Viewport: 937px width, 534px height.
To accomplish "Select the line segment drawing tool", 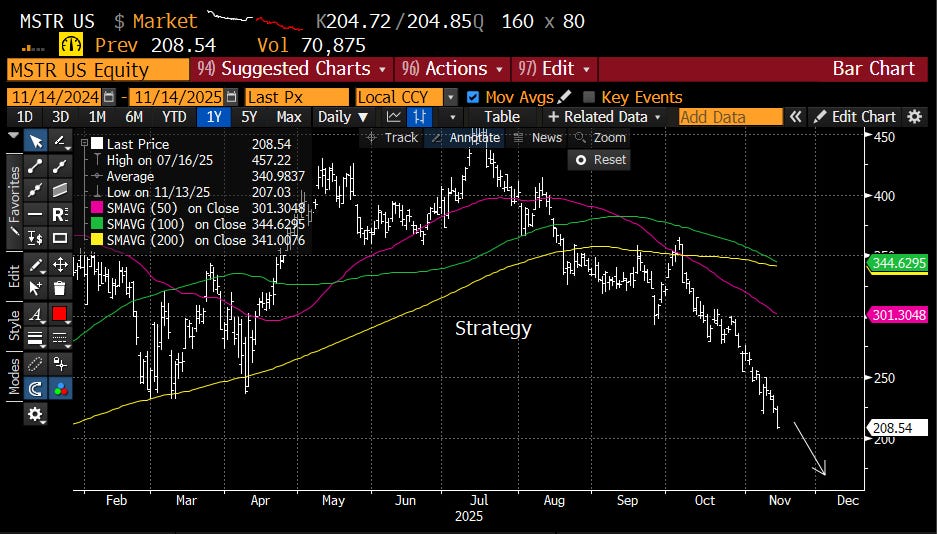I will pos(36,166).
